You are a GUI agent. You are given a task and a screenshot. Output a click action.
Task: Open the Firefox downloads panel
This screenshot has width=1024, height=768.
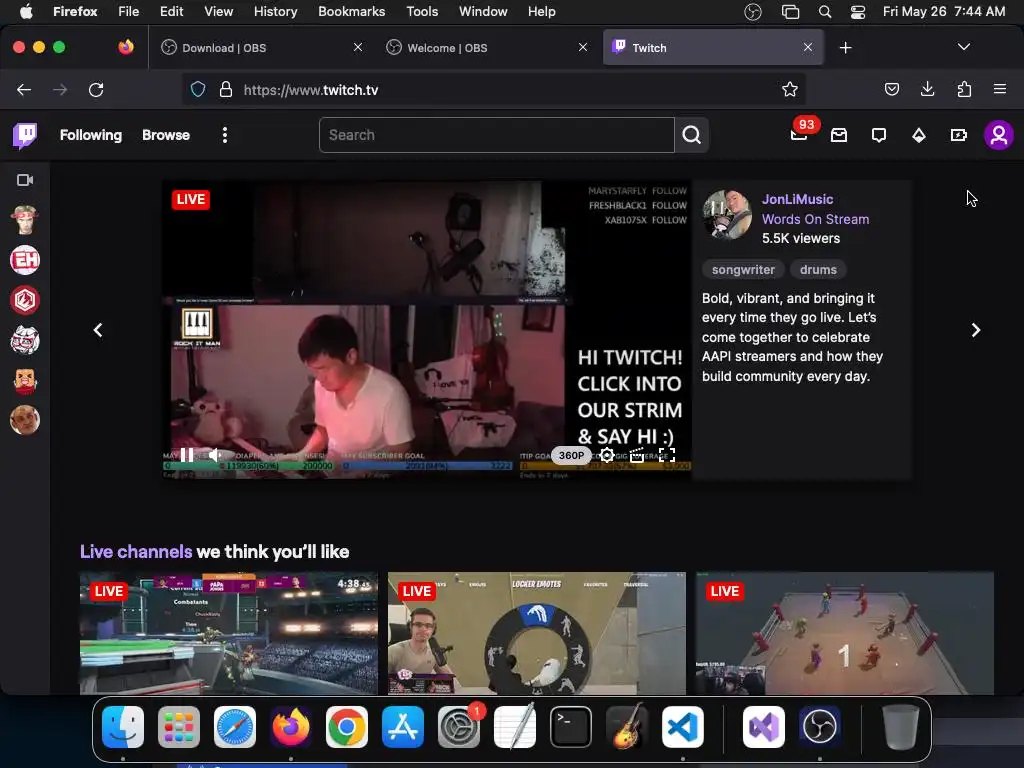[927, 89]
